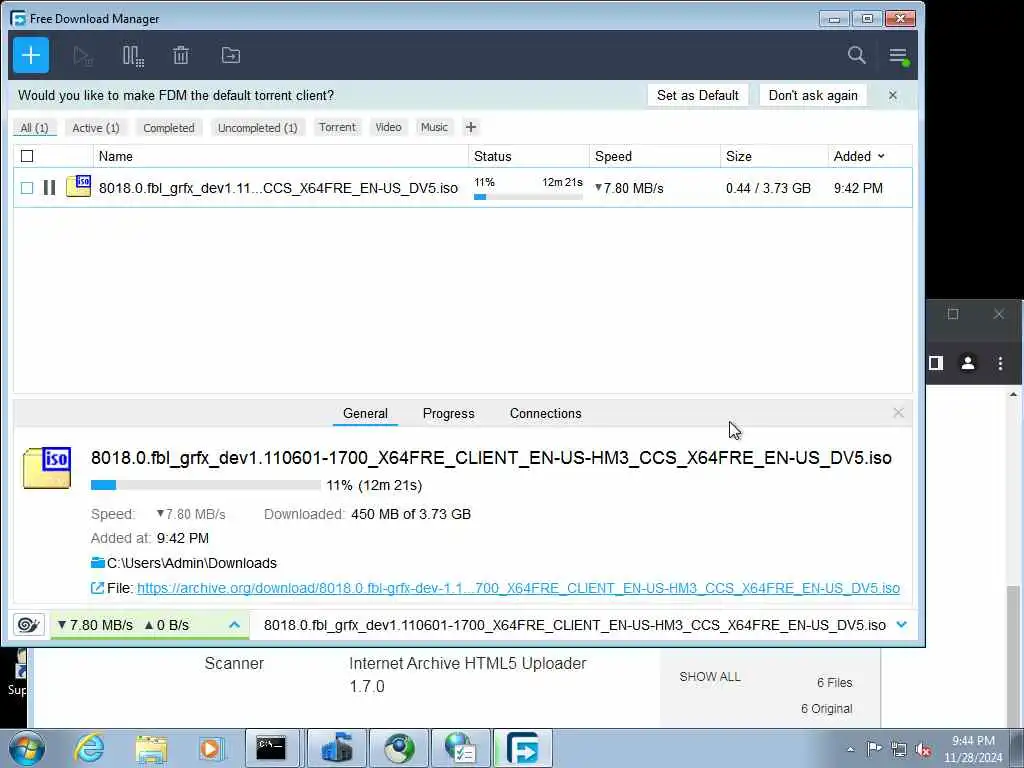Click the 11% progress bar in download row
The width and height of the screenshot is (1024, 768).
point(528,197)
